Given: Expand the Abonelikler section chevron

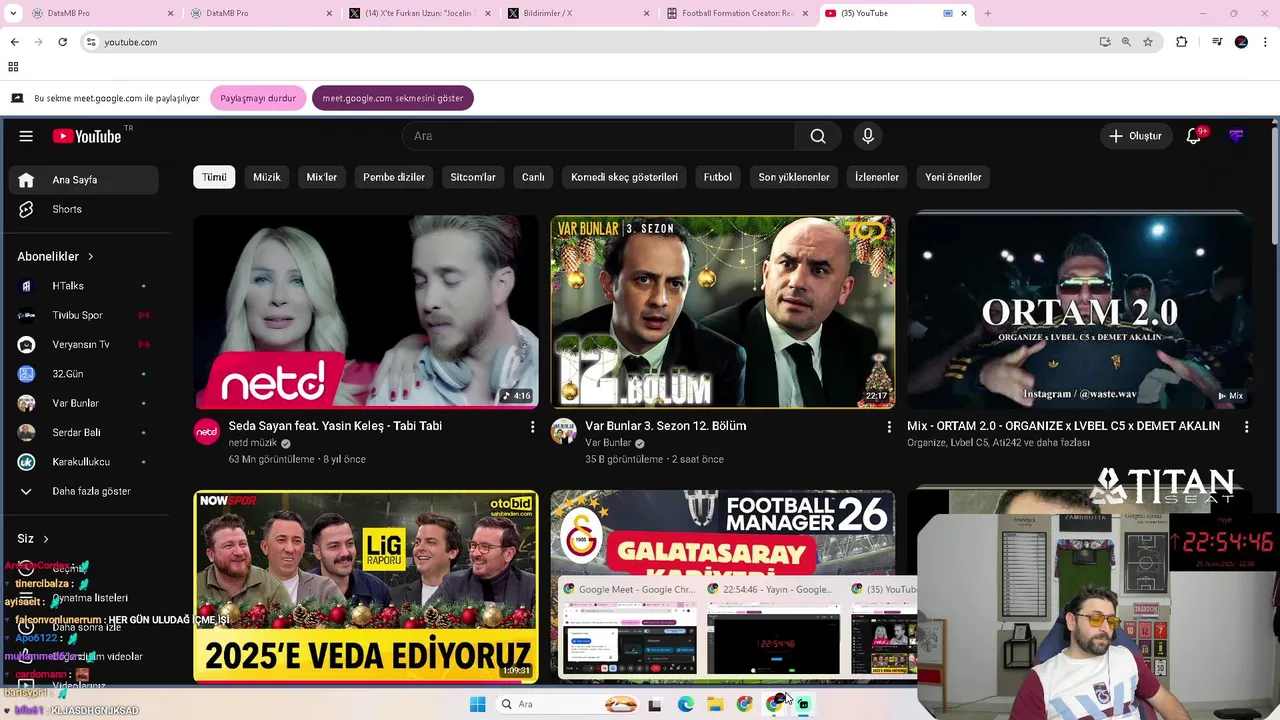Looking at the screenshot, I should (x=90, y=257).
